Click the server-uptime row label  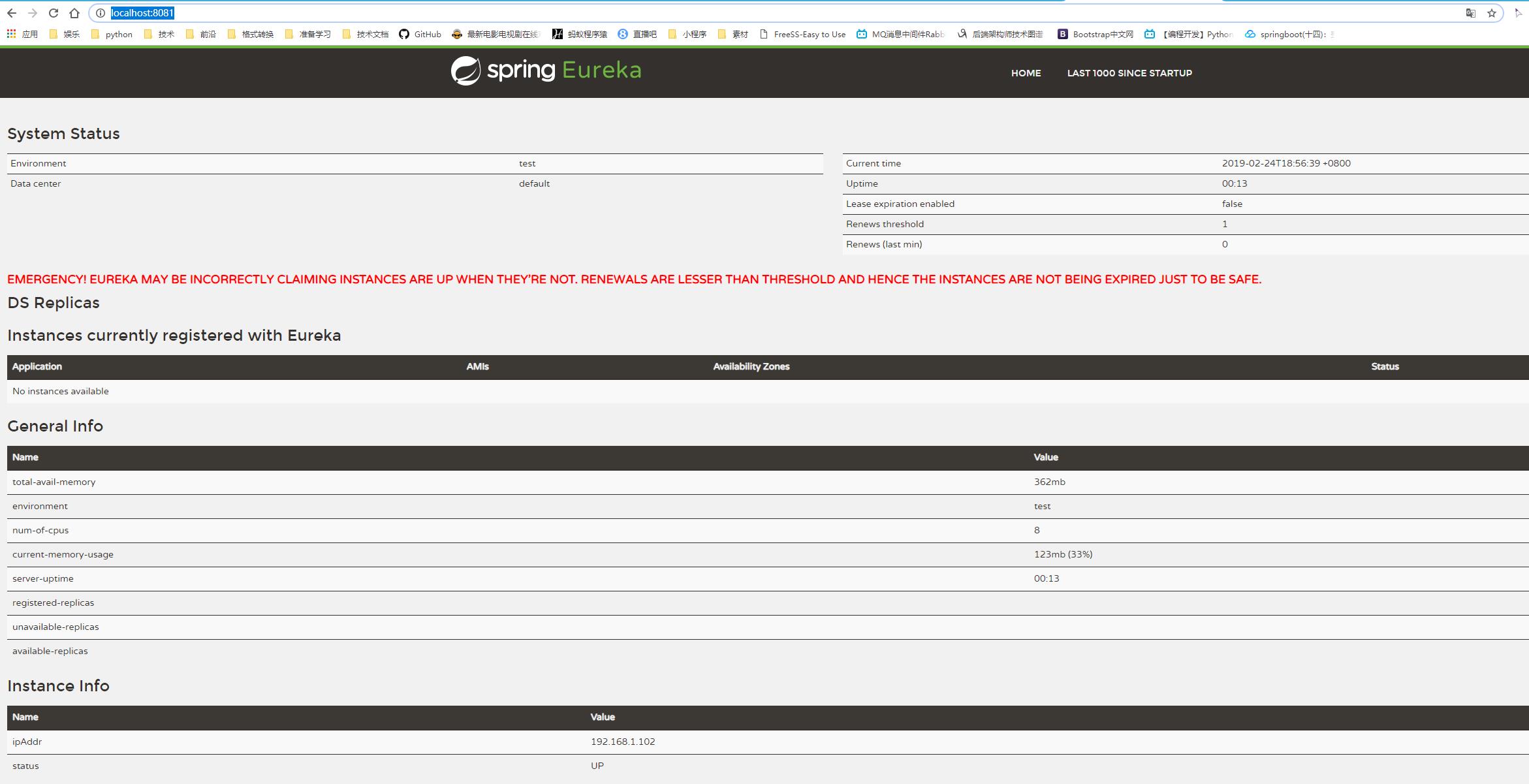[43, 578]
